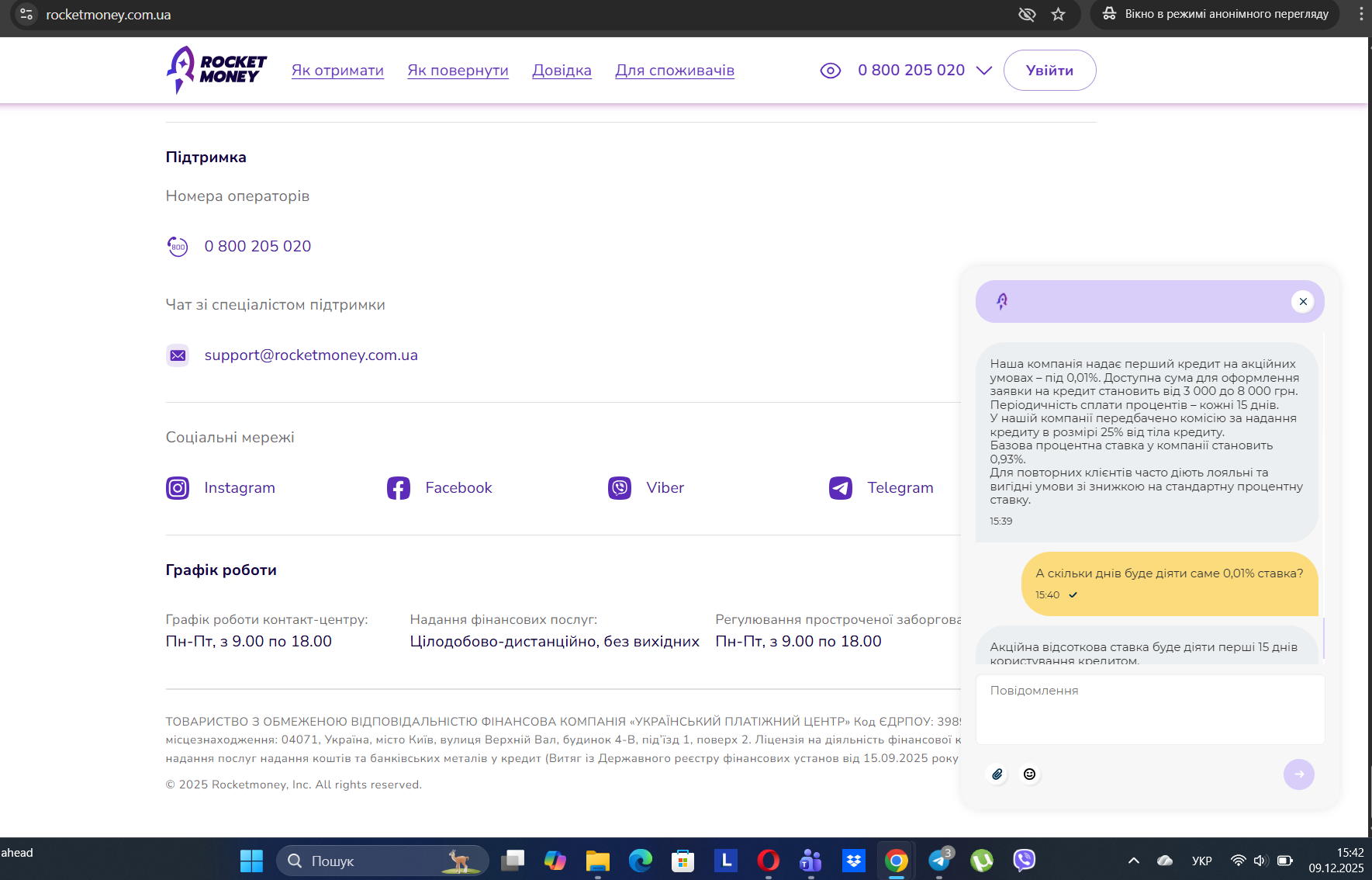Click the tracking protection eye-slash icon
This screenshot has width=1372, height=880.
tap(1027, 15)
